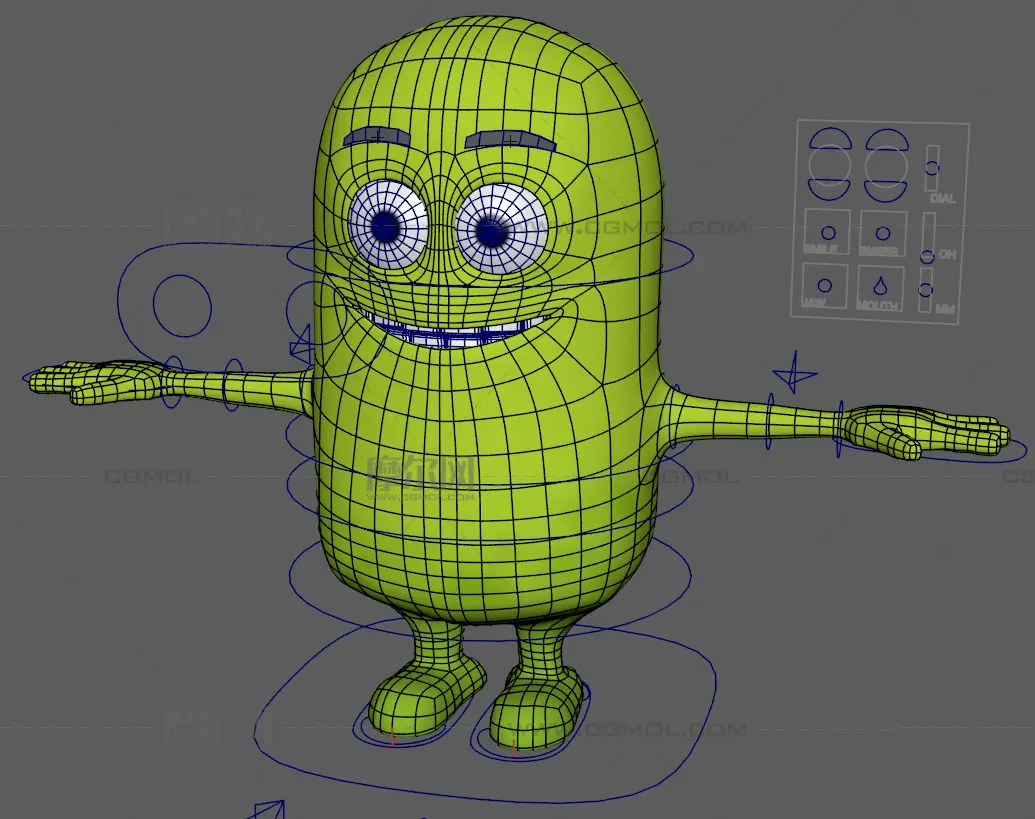Grab the DIAL slider handle circle
This screenshot has width=1035, height=819.
(932, 168)
